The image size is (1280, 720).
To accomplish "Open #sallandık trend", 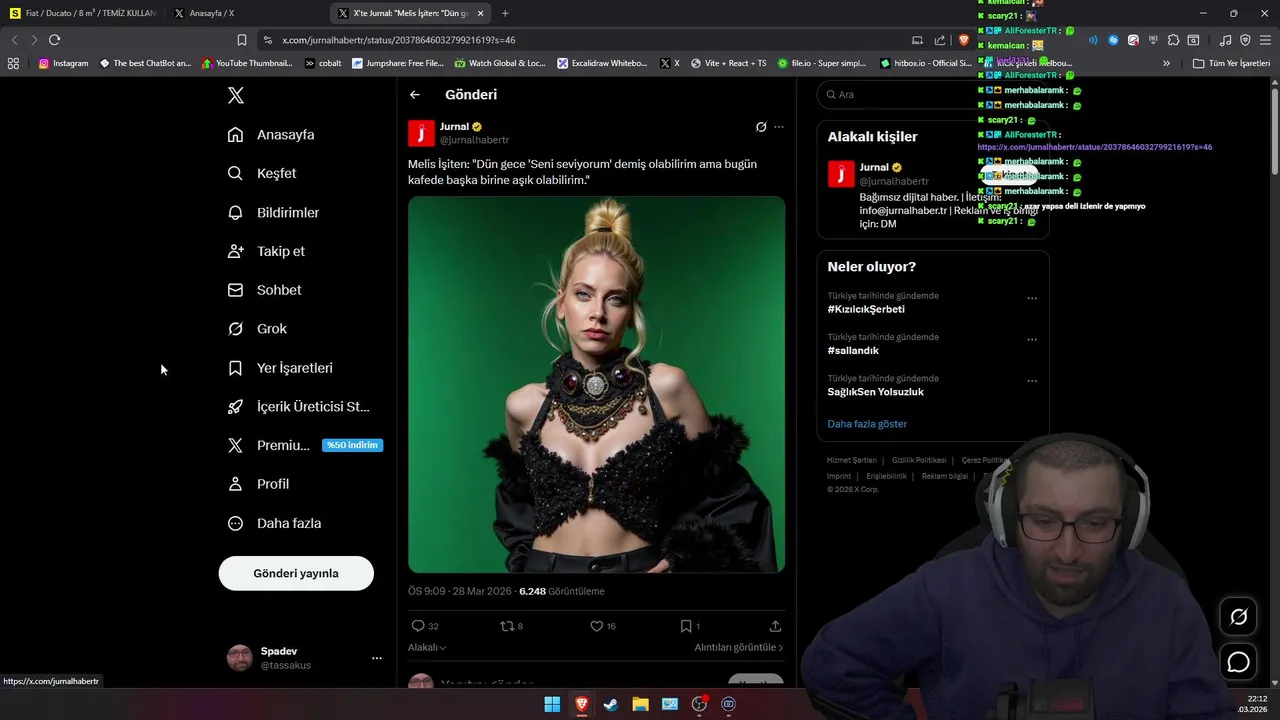I will pos(853,351).
